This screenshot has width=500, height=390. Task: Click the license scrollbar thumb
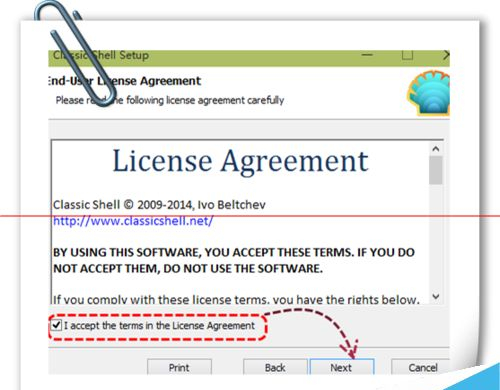pyautogui.click(x=436, y=170)
